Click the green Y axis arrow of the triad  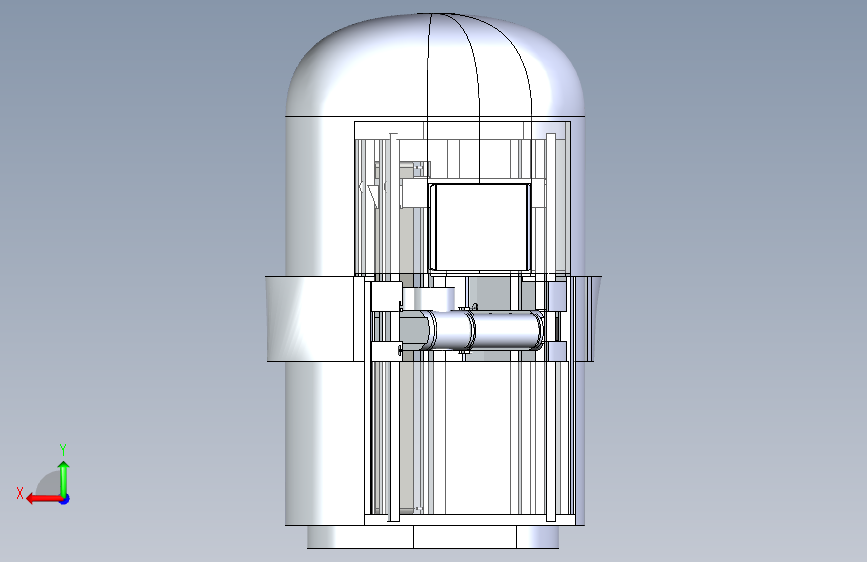(64, 478)
